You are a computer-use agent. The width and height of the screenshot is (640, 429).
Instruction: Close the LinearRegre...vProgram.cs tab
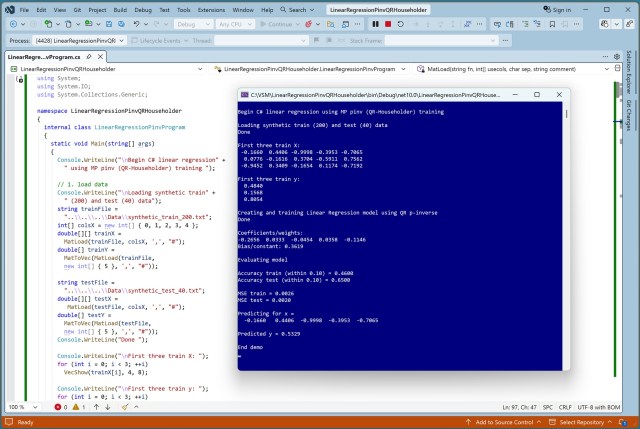[100, 57]
